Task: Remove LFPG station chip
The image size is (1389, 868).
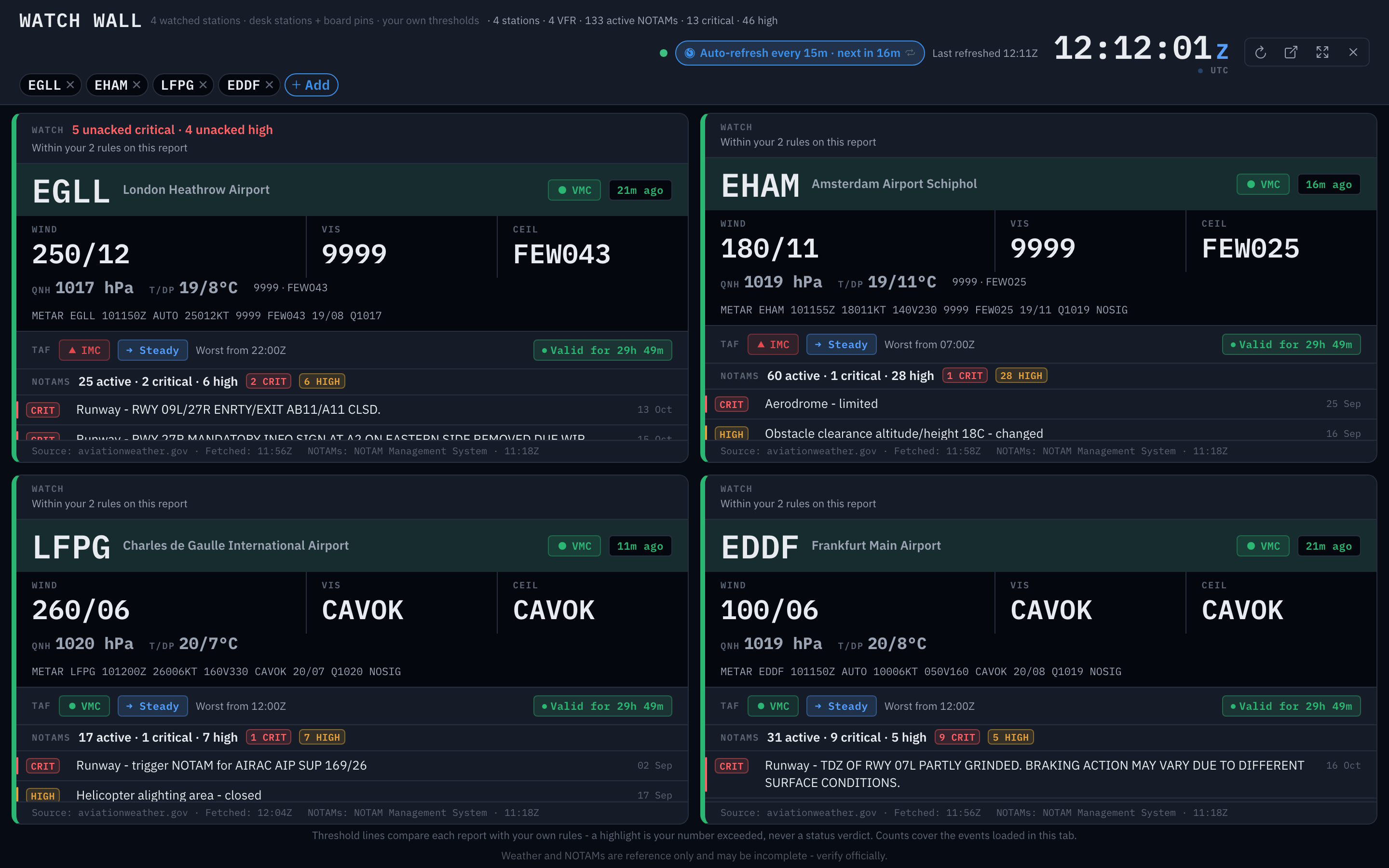Action: click(x=203, y=85)
